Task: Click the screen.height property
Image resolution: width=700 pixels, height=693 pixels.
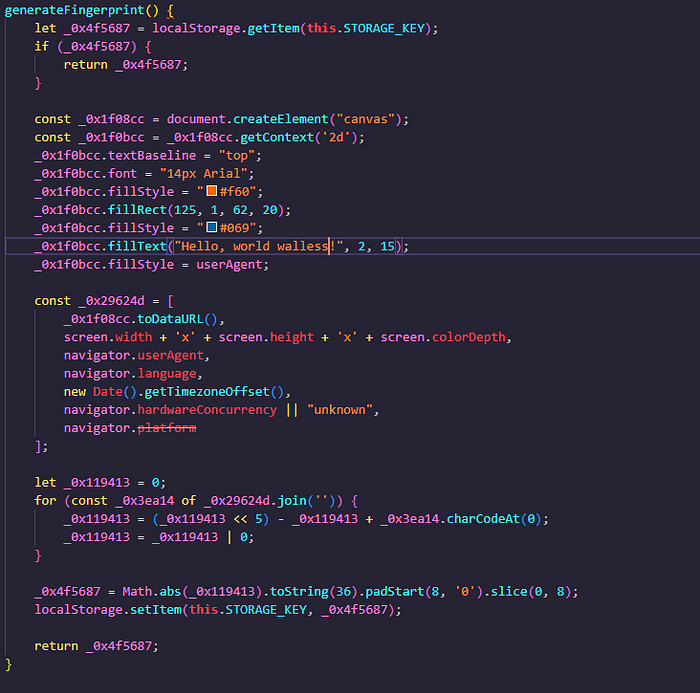Action: click(x=266, y=337)
